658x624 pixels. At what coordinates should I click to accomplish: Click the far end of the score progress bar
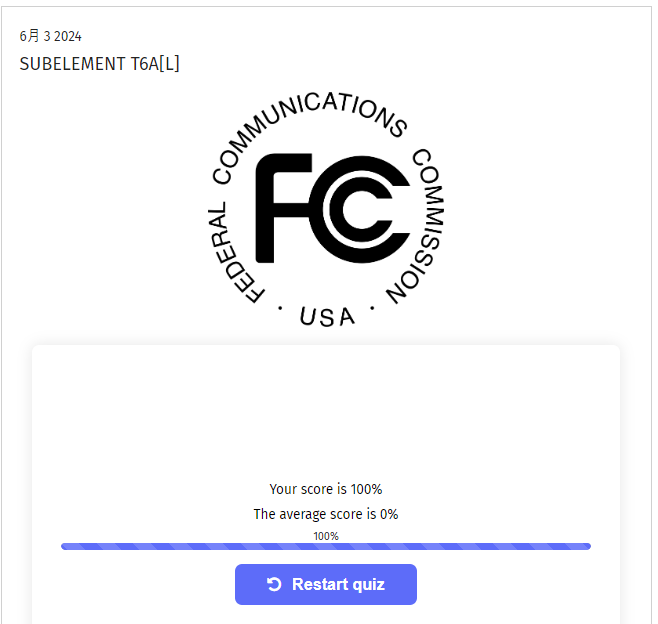tap(586, 546)
